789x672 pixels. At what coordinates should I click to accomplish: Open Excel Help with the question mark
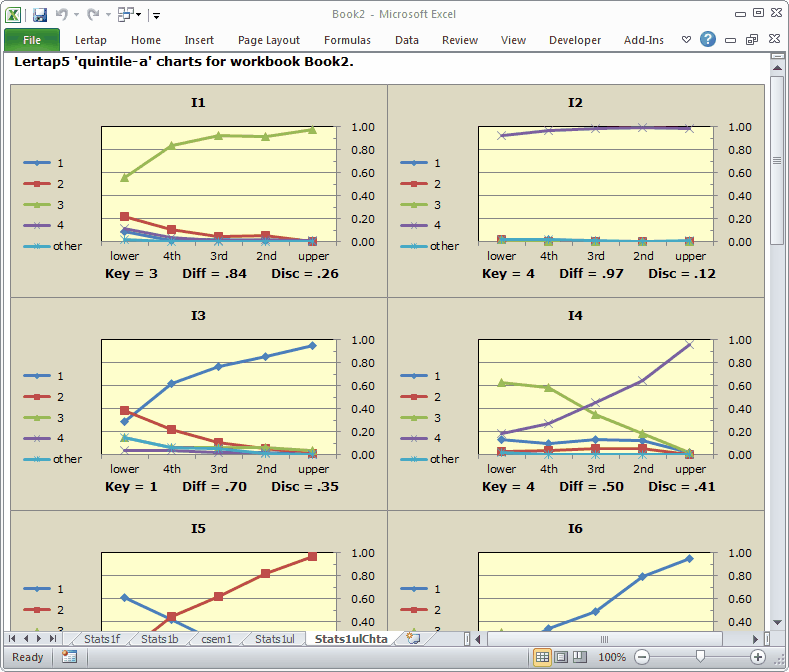coord(707,39)
